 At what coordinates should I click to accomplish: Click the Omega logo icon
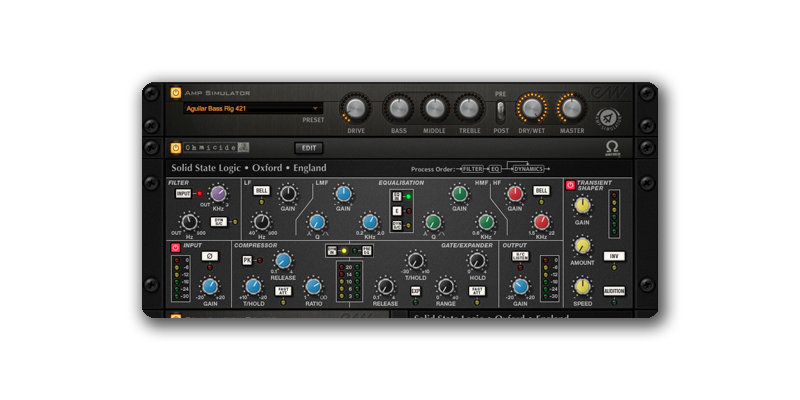point(613,147)
